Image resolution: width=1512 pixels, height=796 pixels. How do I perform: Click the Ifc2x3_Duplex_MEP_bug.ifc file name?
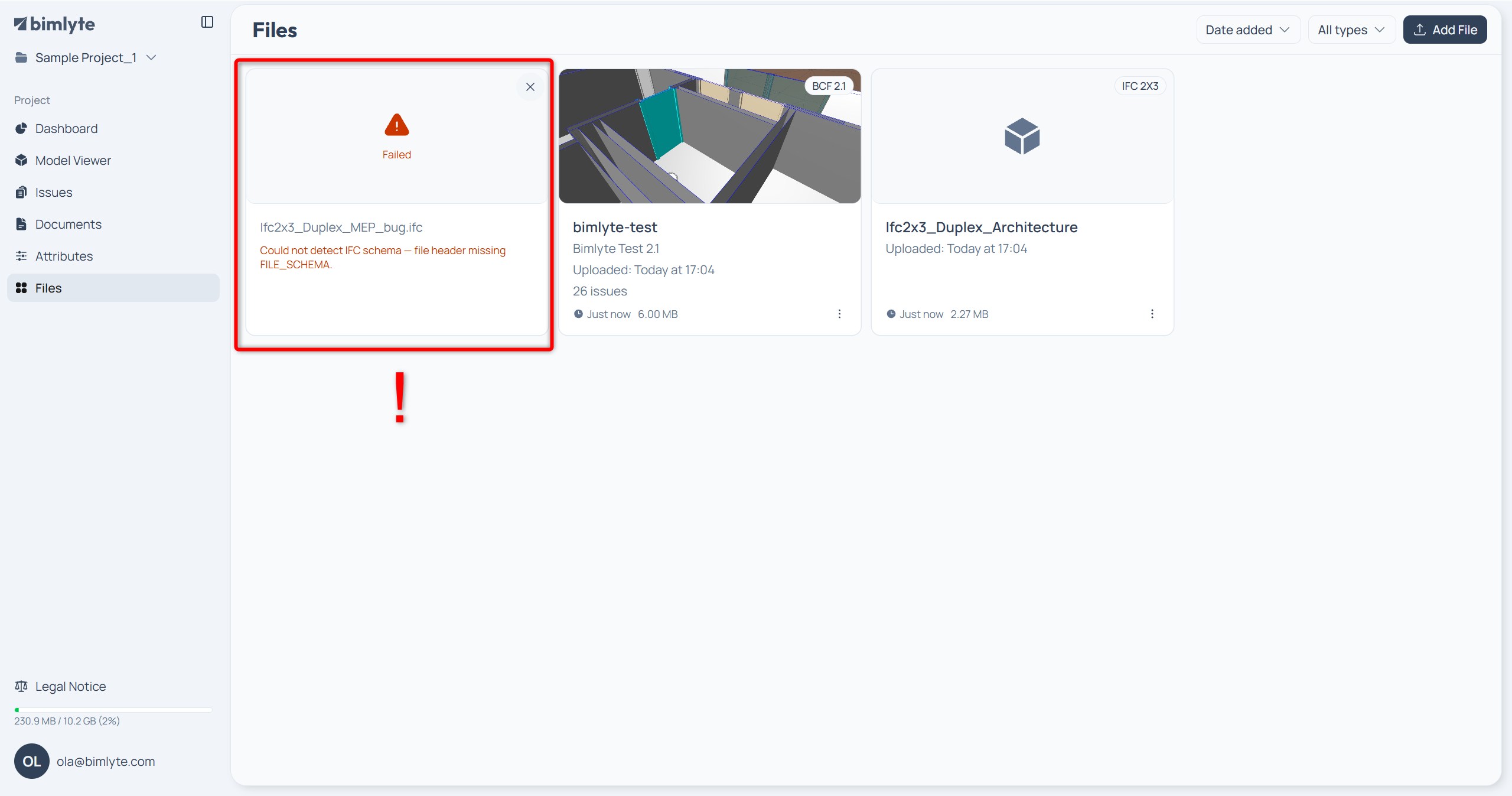(x=341, y=228)
